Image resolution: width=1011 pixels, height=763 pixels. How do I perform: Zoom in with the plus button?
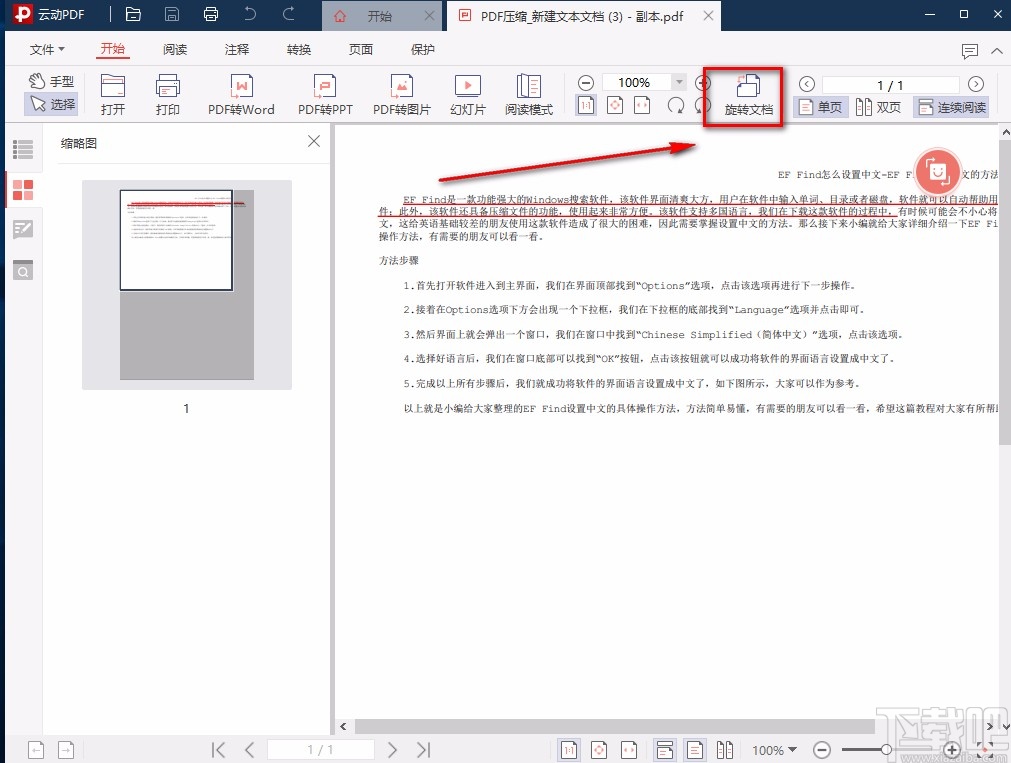click(x=703, y=82)
